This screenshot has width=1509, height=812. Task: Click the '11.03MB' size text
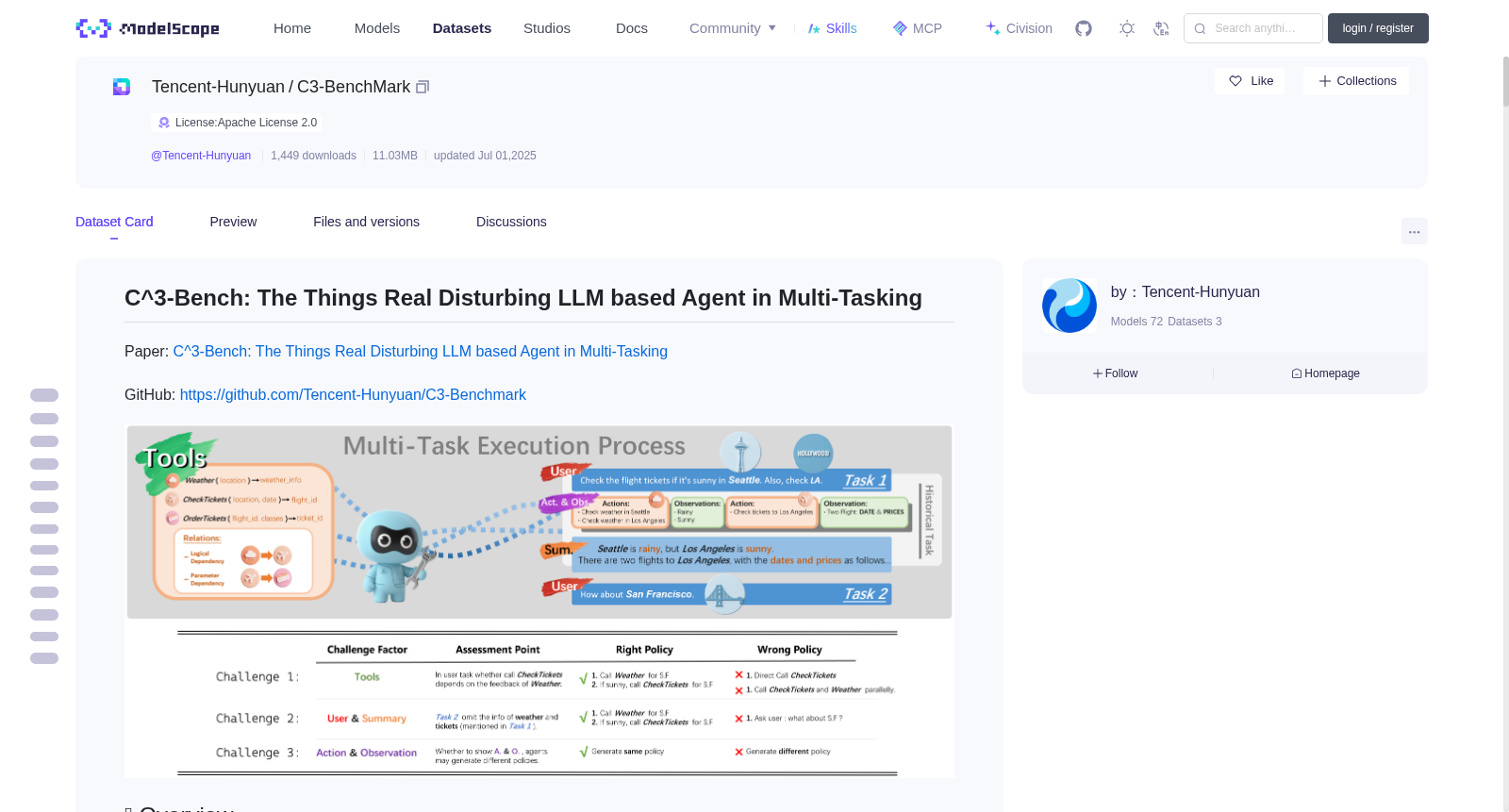(x=395, y=156)
